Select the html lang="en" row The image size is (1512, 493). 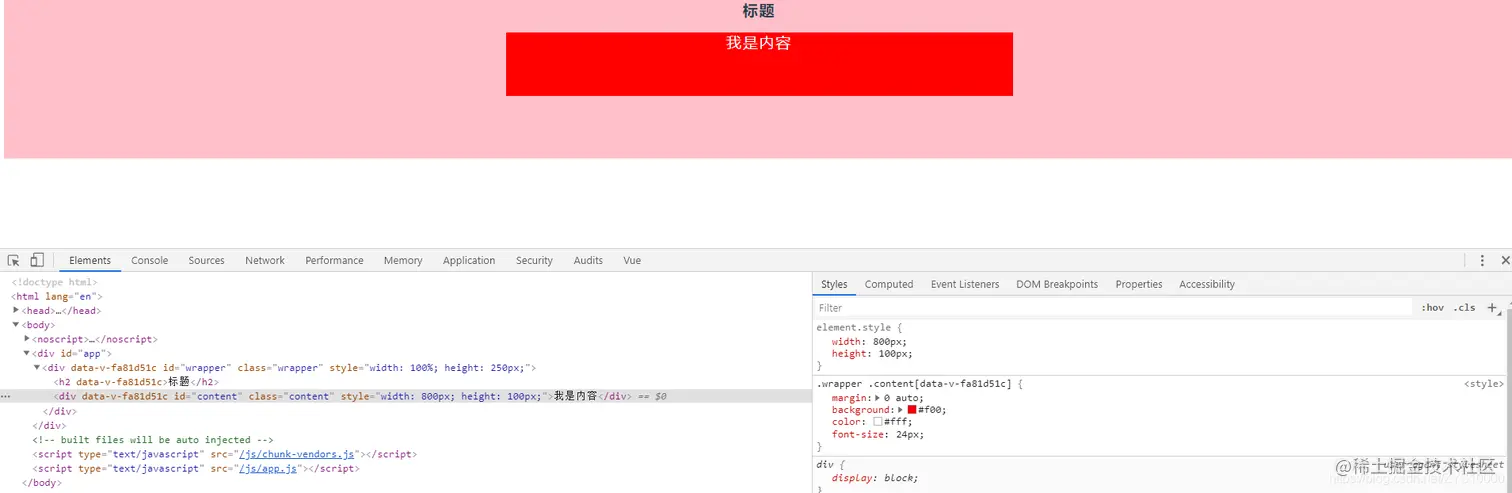tap(57, 296)
